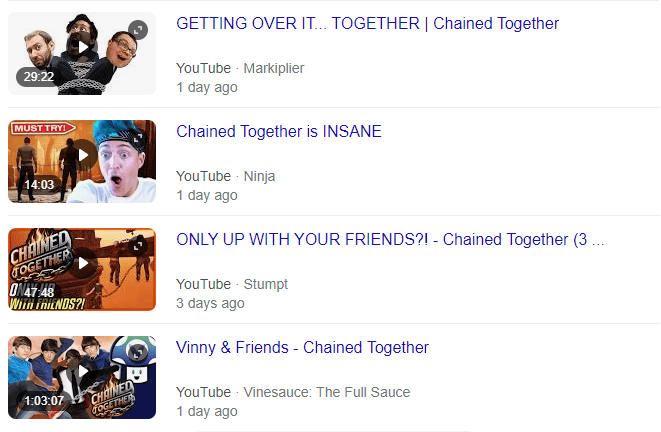Play the Vinesauce video thumbnail
The width and height of the screenshot is (661, 432).
click(x=82, y=377)
